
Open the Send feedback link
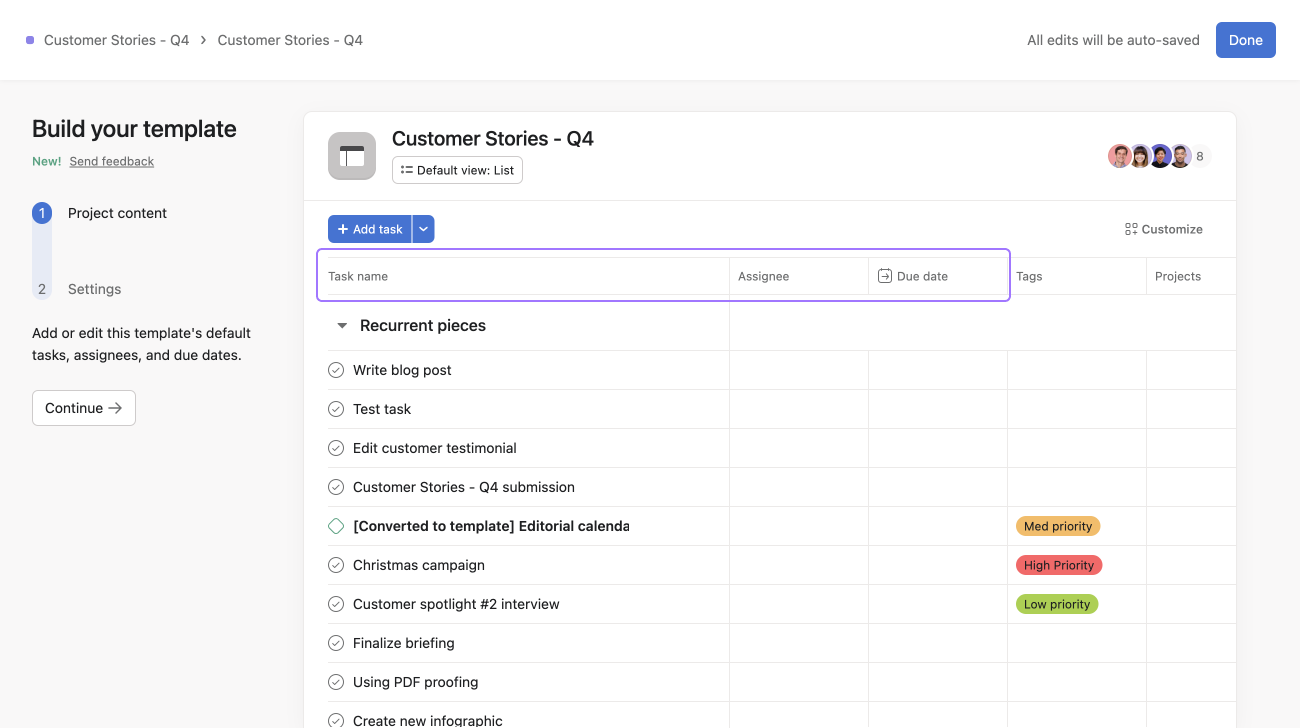click(111, 161)
